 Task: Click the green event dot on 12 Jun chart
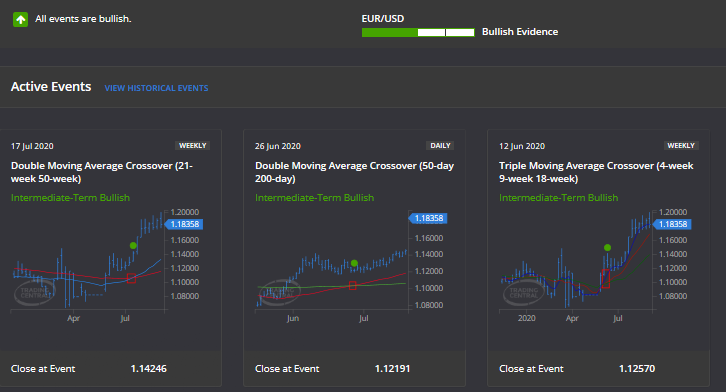(x=607, y=248)
